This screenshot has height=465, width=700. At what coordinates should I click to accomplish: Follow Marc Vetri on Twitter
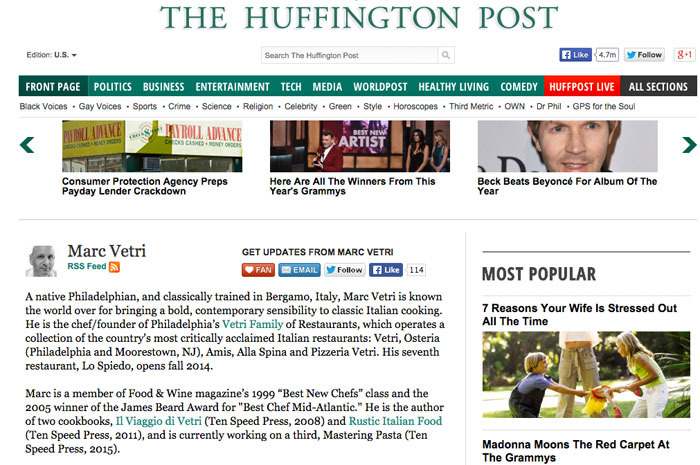(345, 270)
